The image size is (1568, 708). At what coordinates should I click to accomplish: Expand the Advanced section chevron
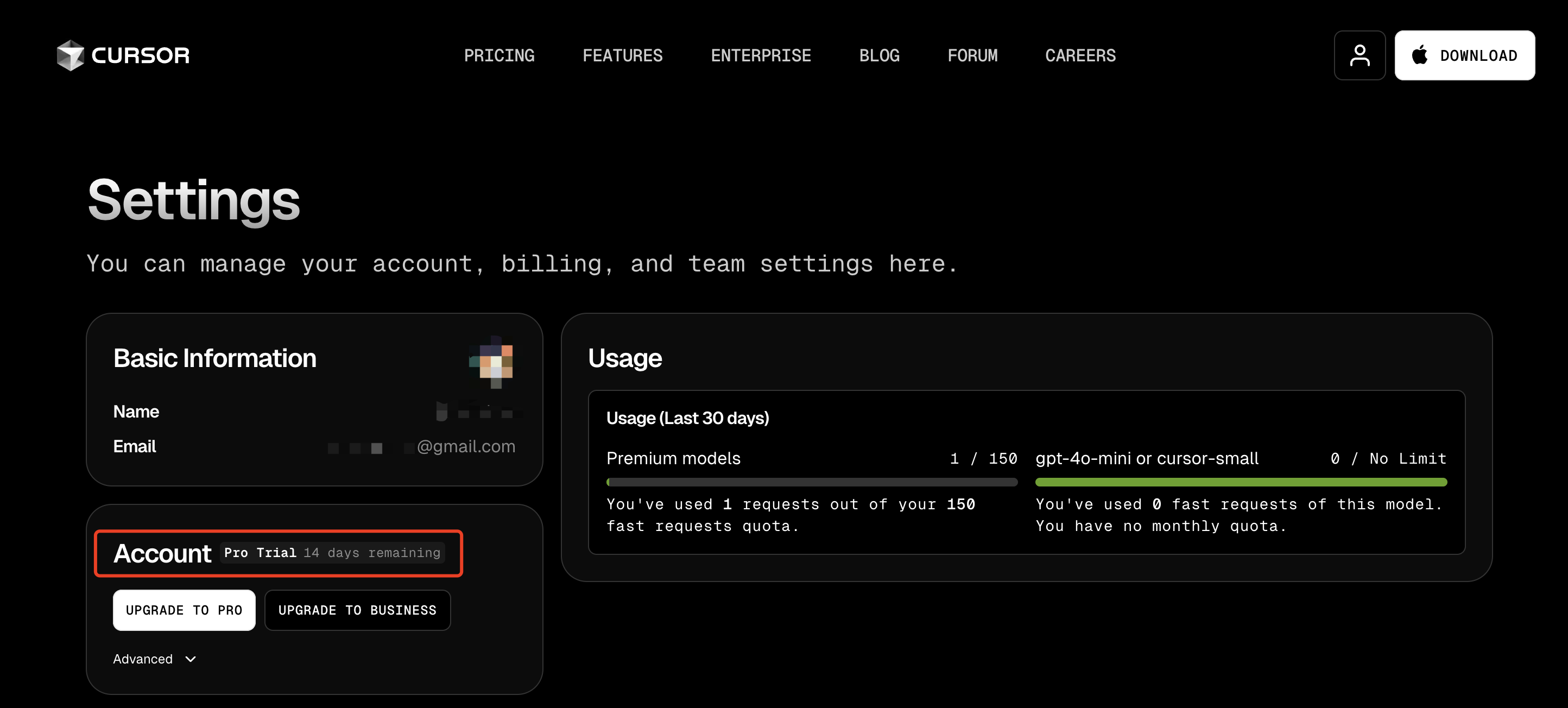point(191,659)
